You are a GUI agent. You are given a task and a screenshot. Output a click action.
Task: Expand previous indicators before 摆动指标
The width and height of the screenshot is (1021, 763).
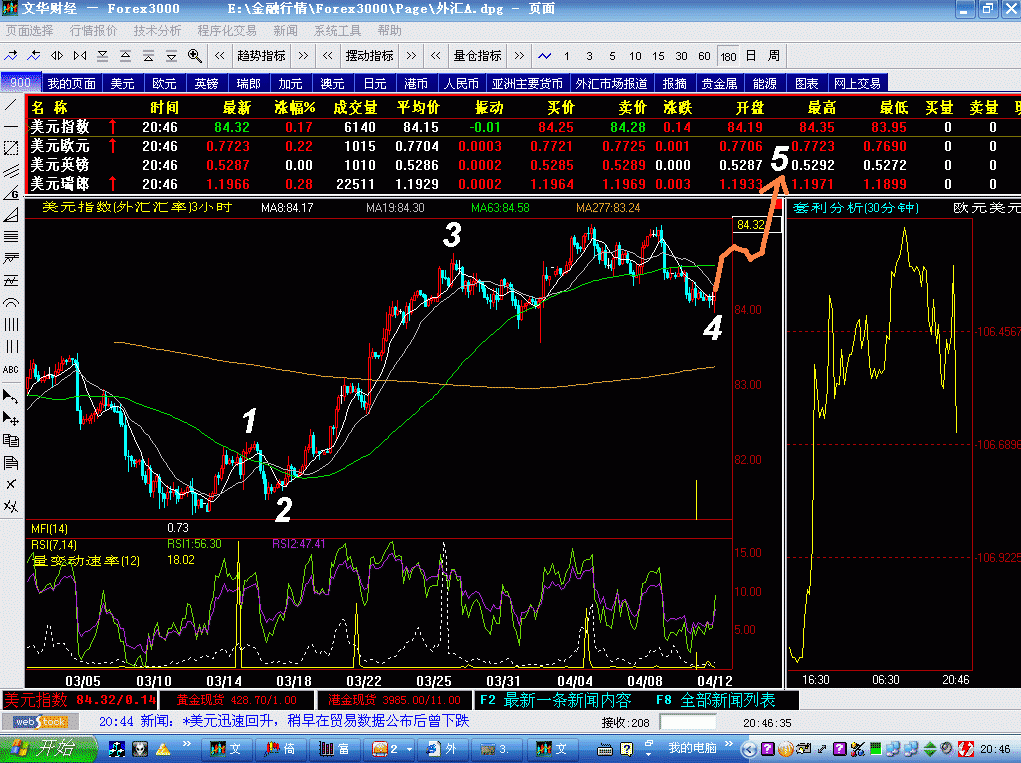(x=327, y=55)
